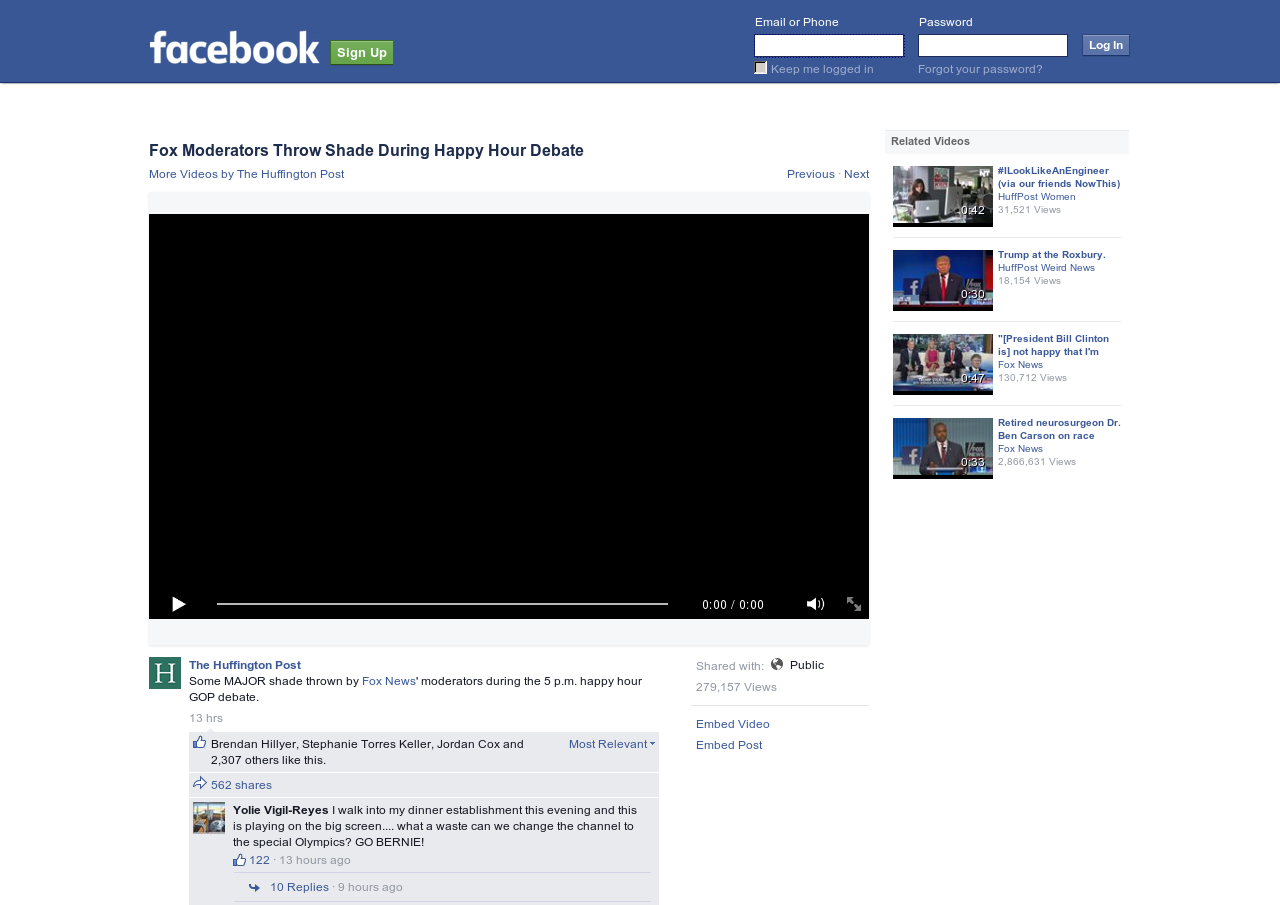The height and width of the screenshot is (905, 1280).
Task: Click the Log In button
Action: pyautogui.click(x=1106, y=45)
